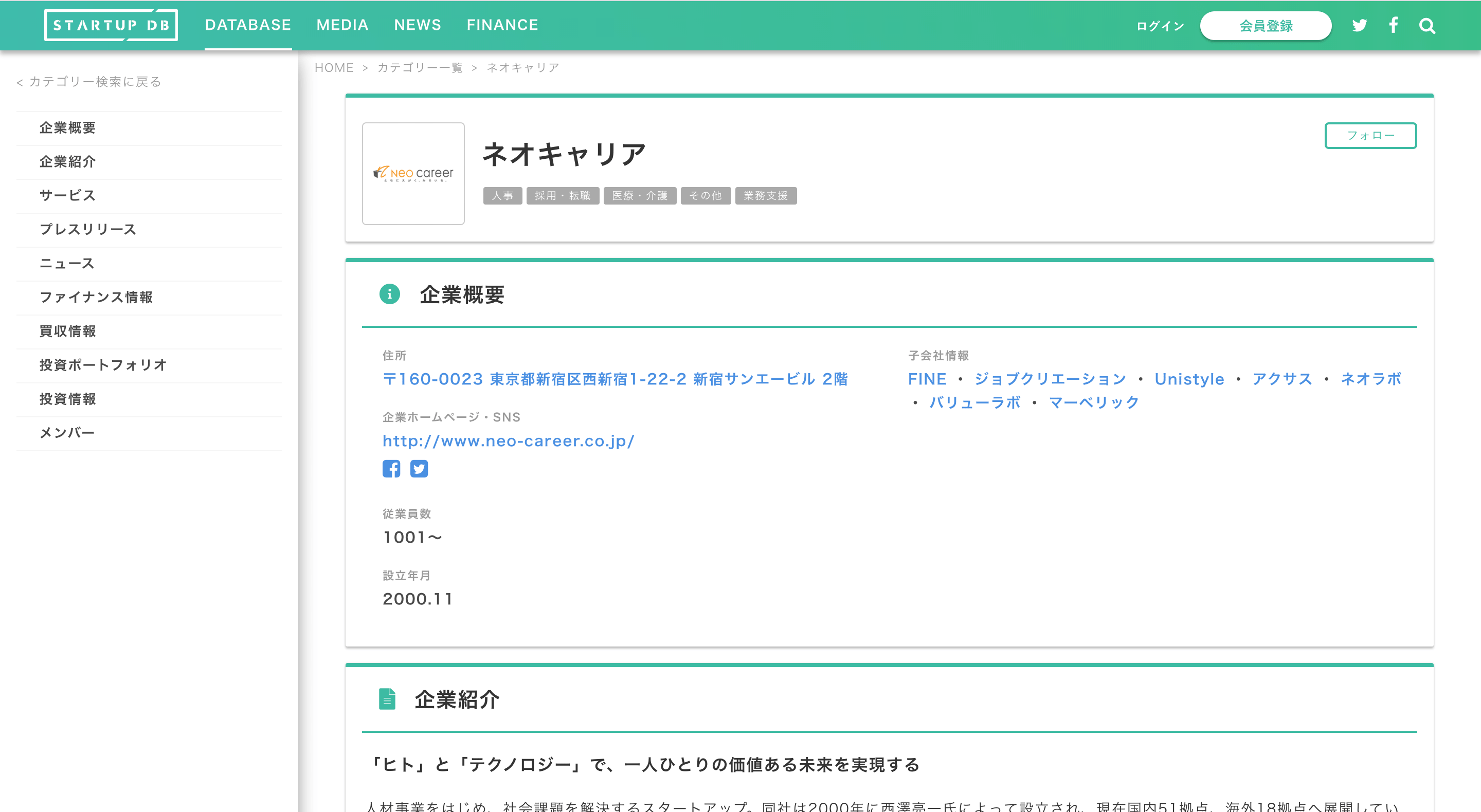1481x812 pixels.
Task: Open Facebook from the header icon
Action: (x=1394, y=25)
